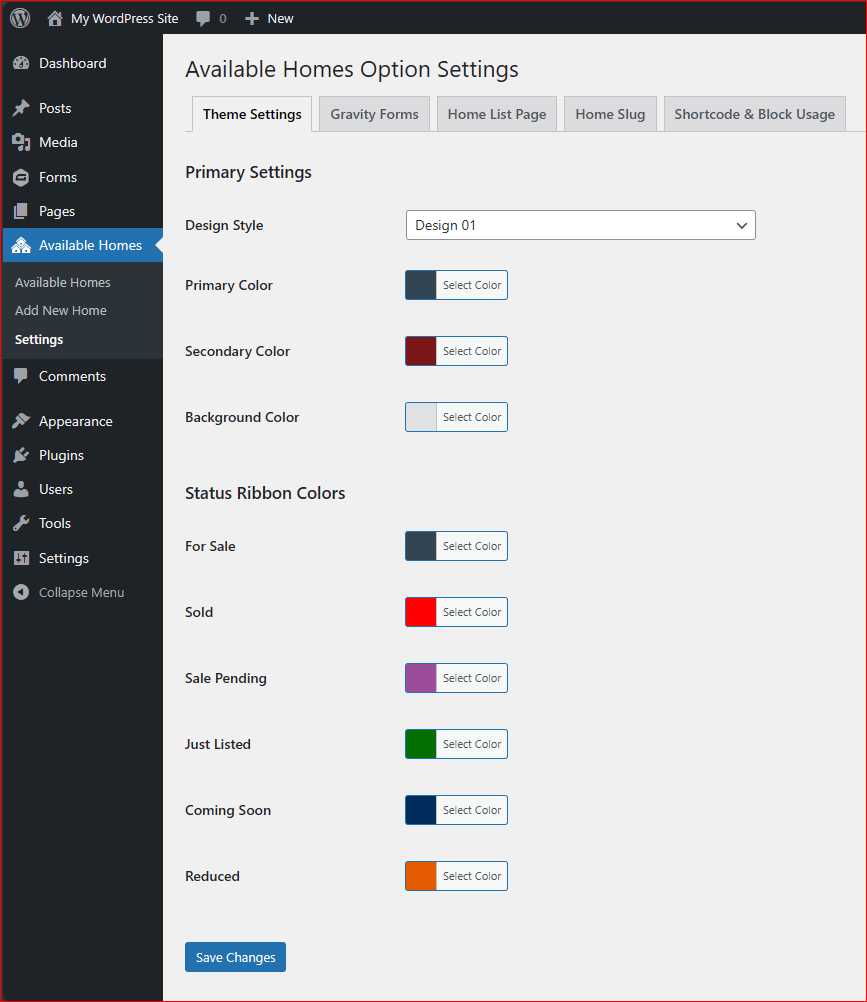
Task: Open the Available Homes top menu item
Action: click(82, 245)
